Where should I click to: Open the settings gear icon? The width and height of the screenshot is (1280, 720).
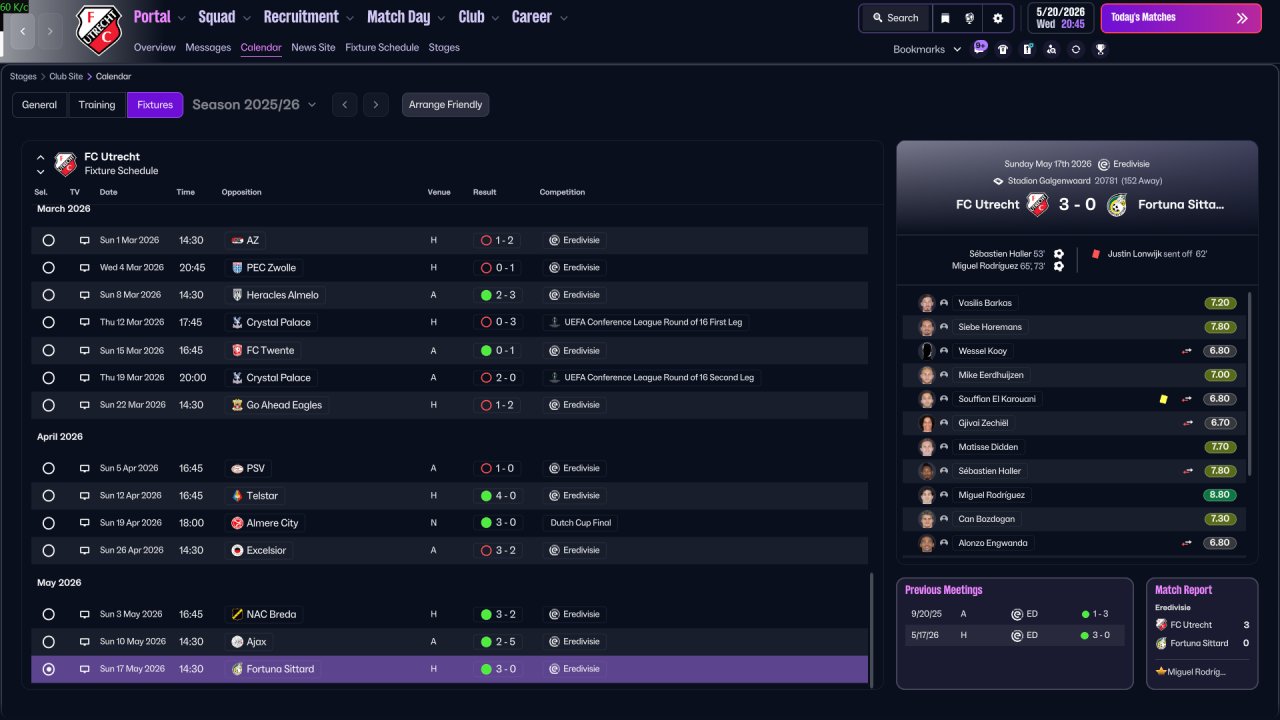pos(998,18)
